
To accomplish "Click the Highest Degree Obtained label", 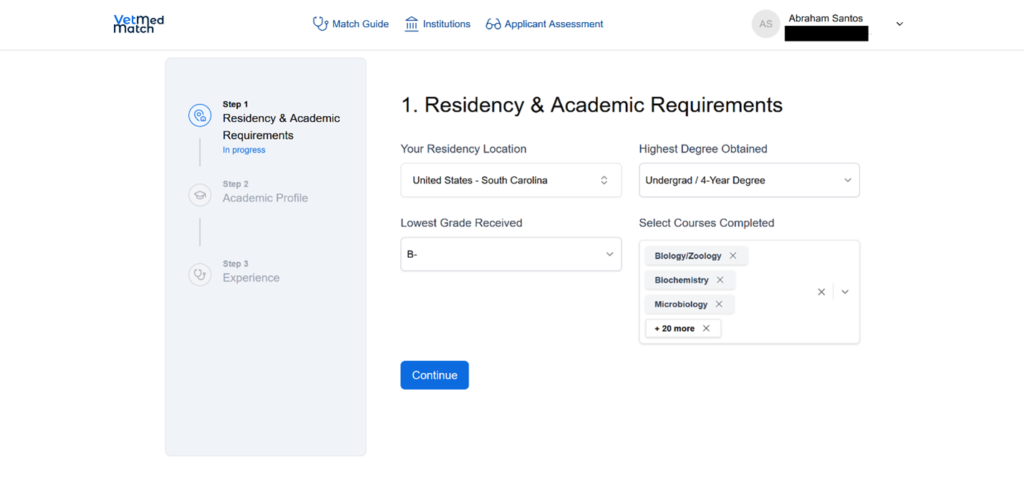I will pyautogui.click(x=703, y=149).
